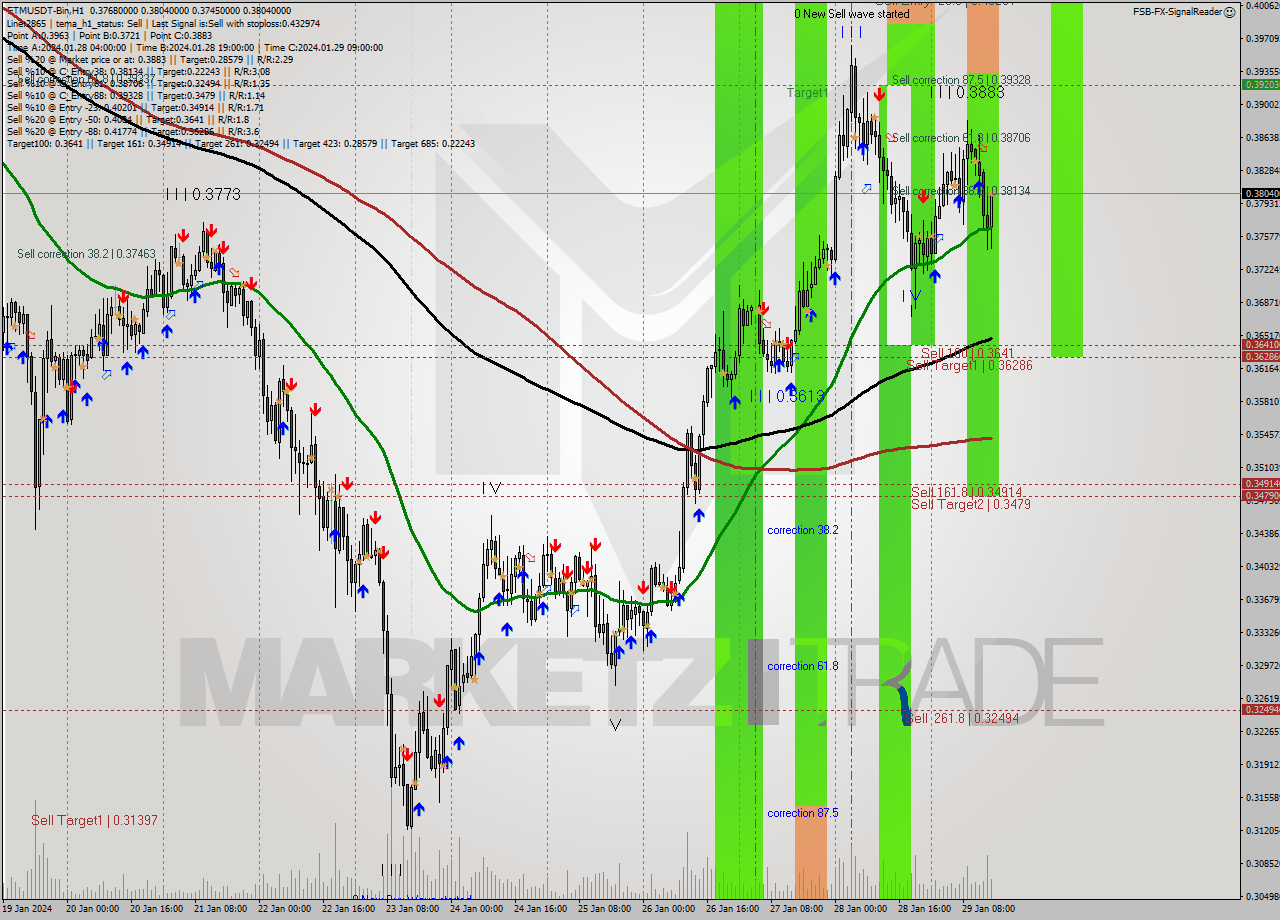Click red price tag 0.36410 on axis
The image size is (1280, 920).
point(1260,345)
